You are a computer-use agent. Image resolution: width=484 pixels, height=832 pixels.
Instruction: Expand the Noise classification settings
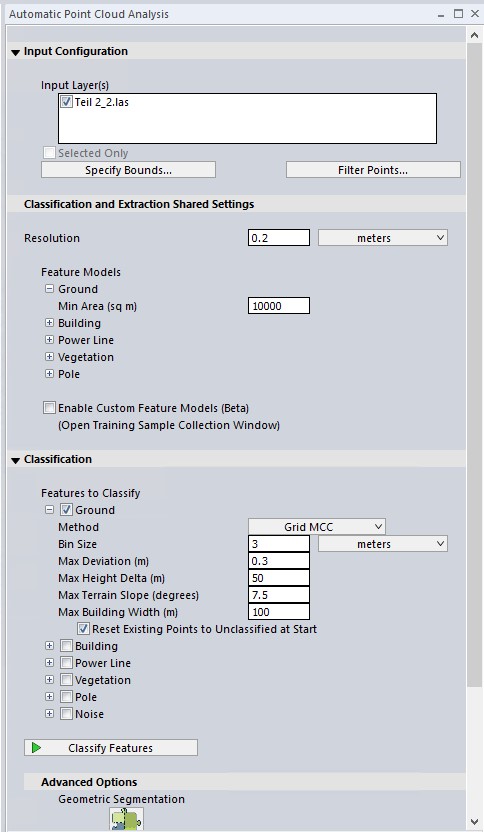pyautogui.click(x=49, y=714)
